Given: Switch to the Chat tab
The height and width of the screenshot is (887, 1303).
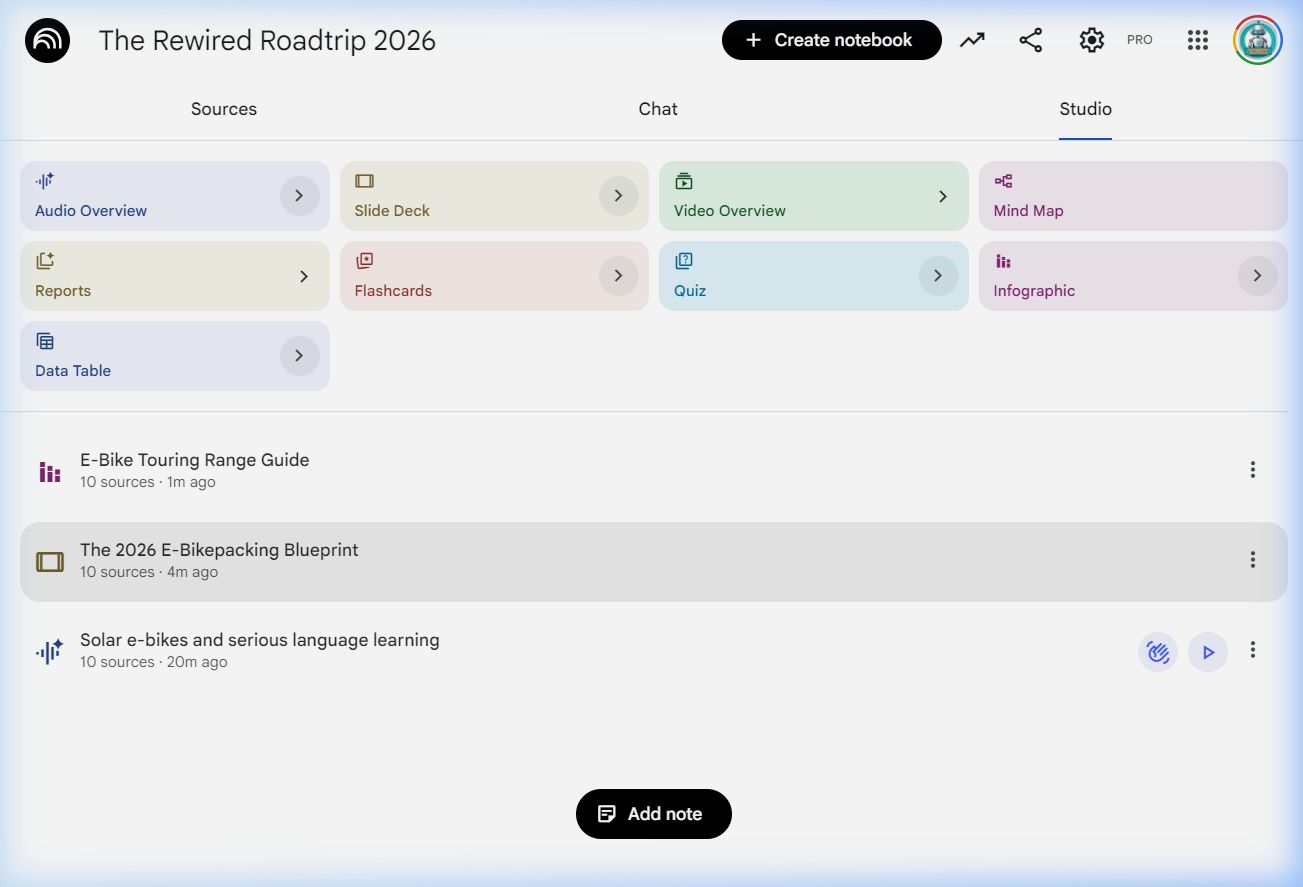Looking at the screenshot, I should point(658,109).
